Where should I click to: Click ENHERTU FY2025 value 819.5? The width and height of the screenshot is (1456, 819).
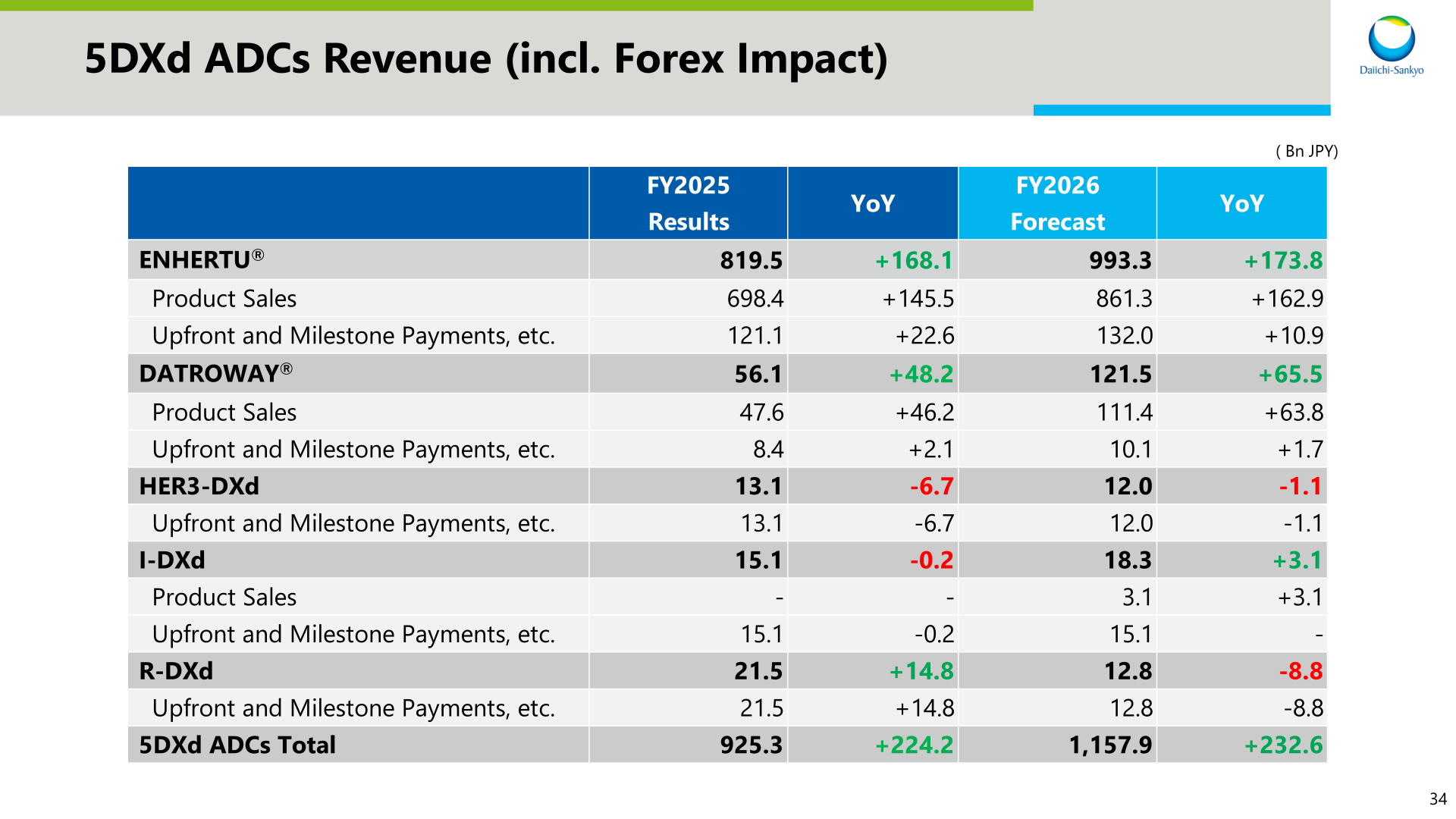752,260
